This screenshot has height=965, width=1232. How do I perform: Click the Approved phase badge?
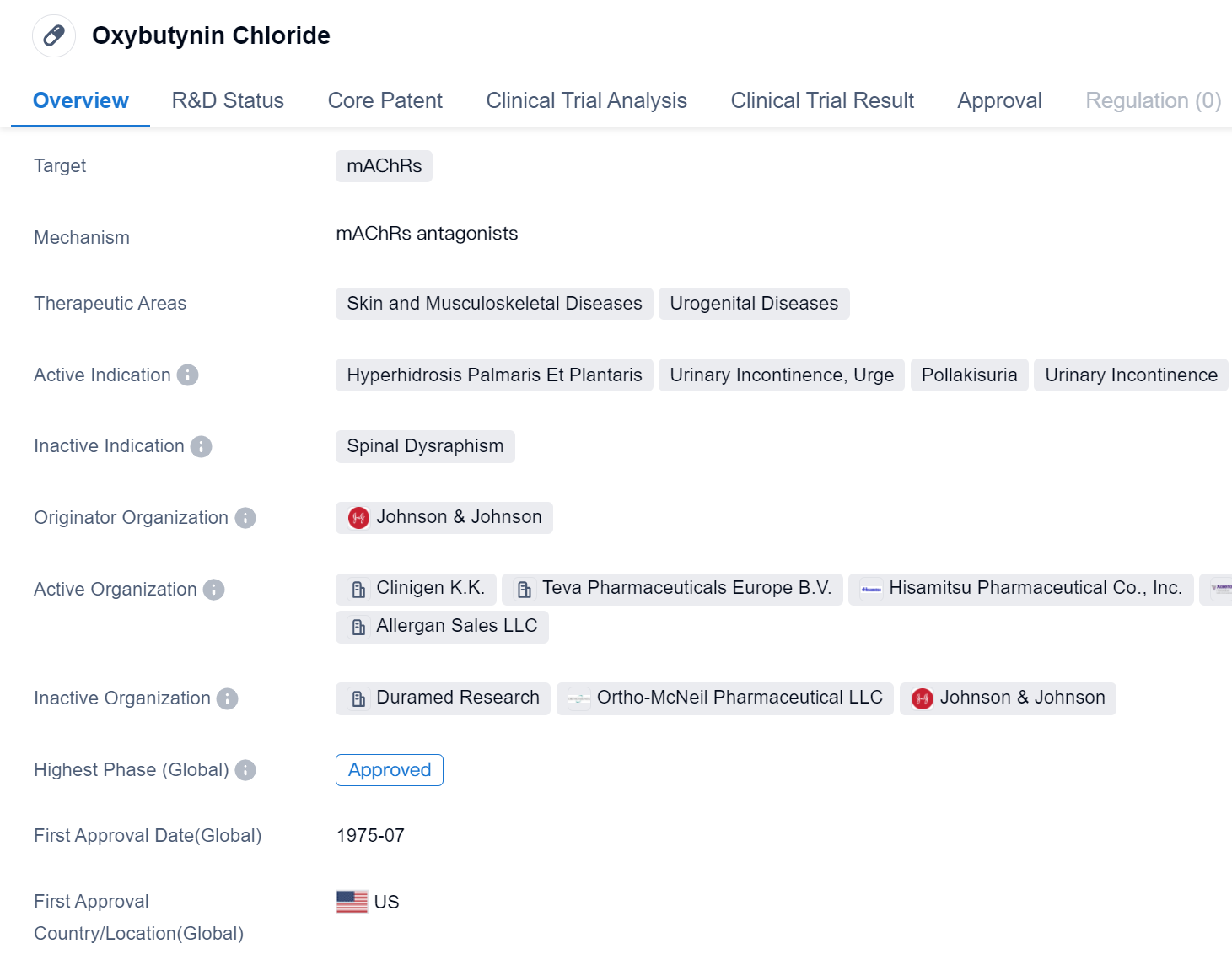(389, 770)
